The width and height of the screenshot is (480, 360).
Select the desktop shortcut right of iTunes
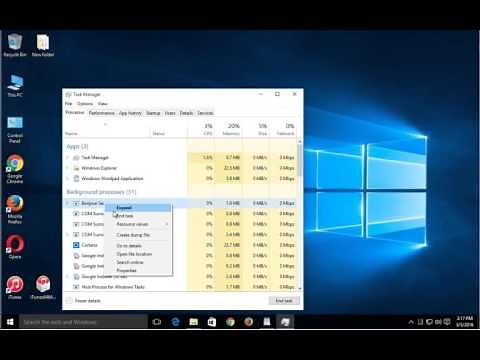coord(43,287)
